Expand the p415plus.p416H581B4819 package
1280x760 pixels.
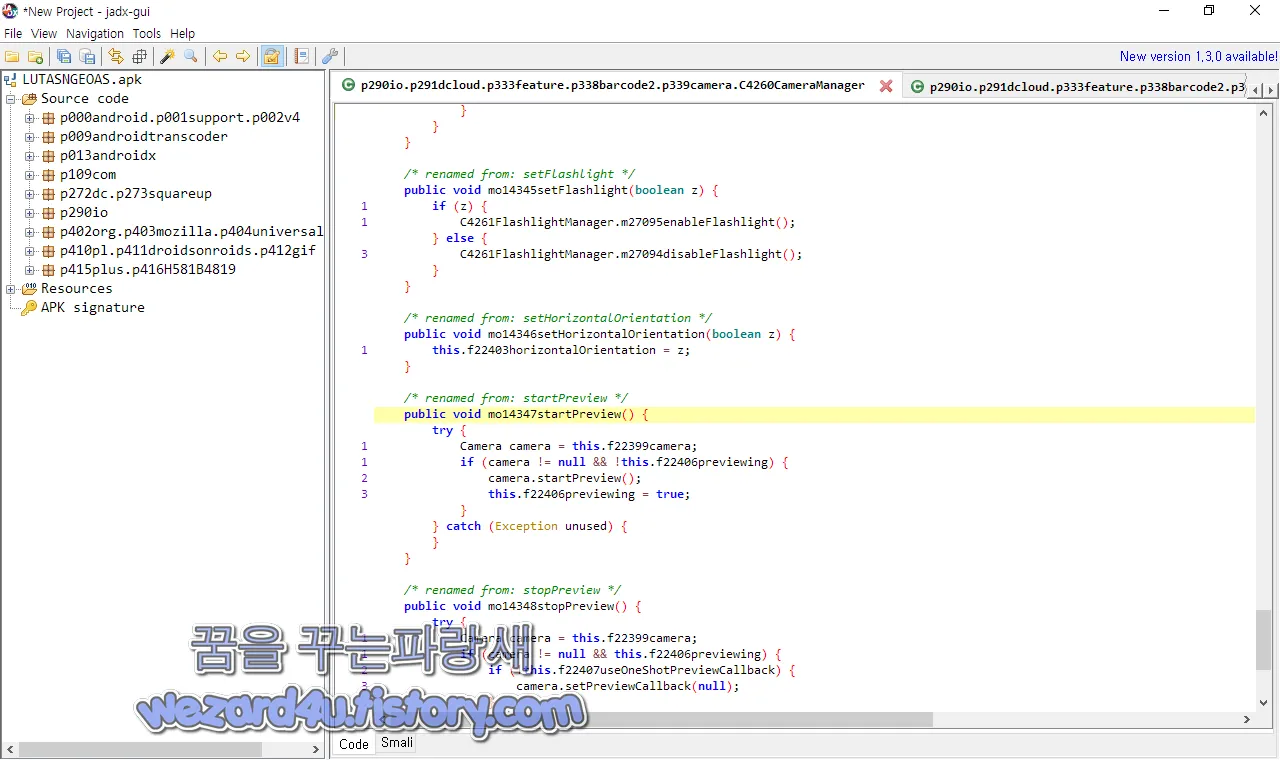coord(30,270)
